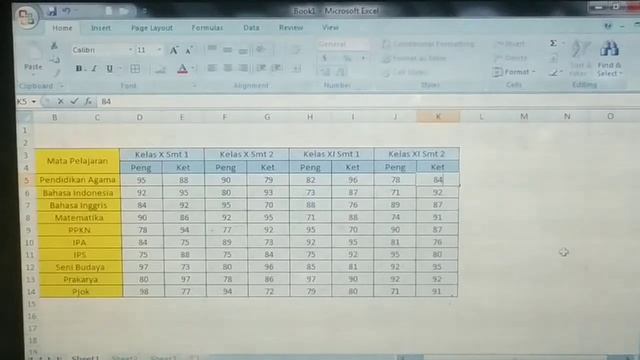The width and height of the screenshot is (640, 360).
Task: Open the Page Layout ribbon tab
Action: coord(152,28)
